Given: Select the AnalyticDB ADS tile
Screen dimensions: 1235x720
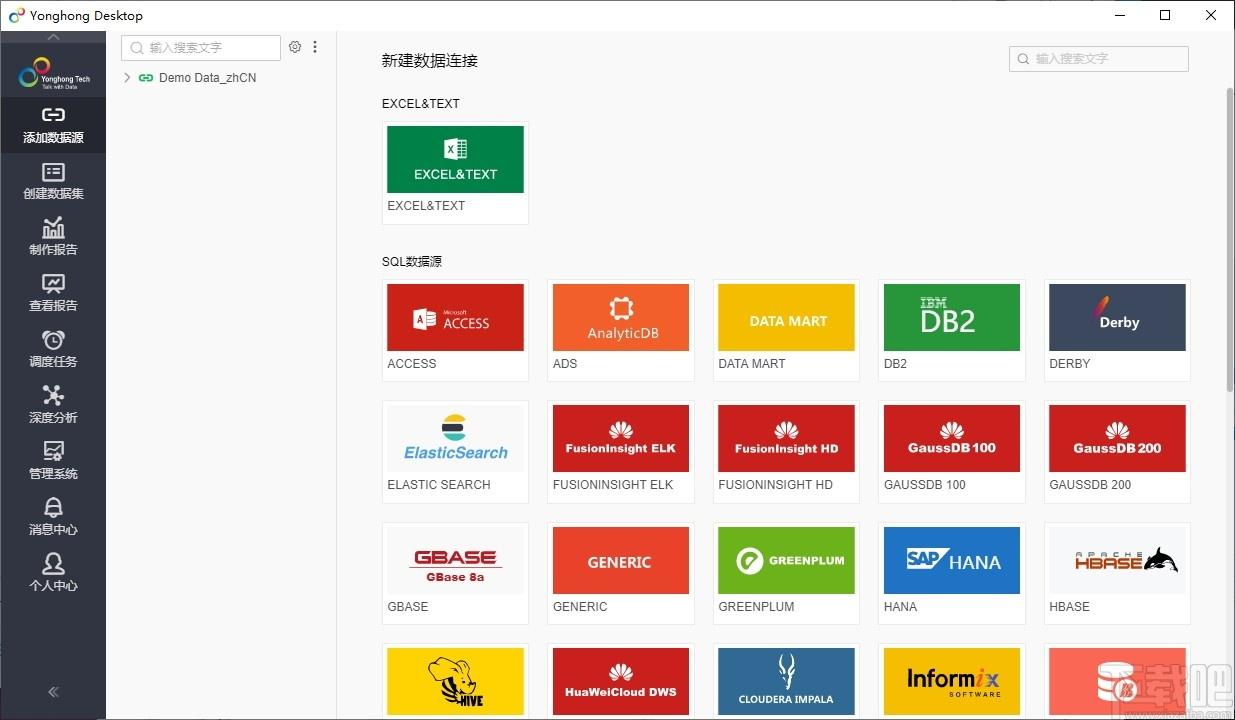Looking at the screenshot, I should [x=621, y=330].
